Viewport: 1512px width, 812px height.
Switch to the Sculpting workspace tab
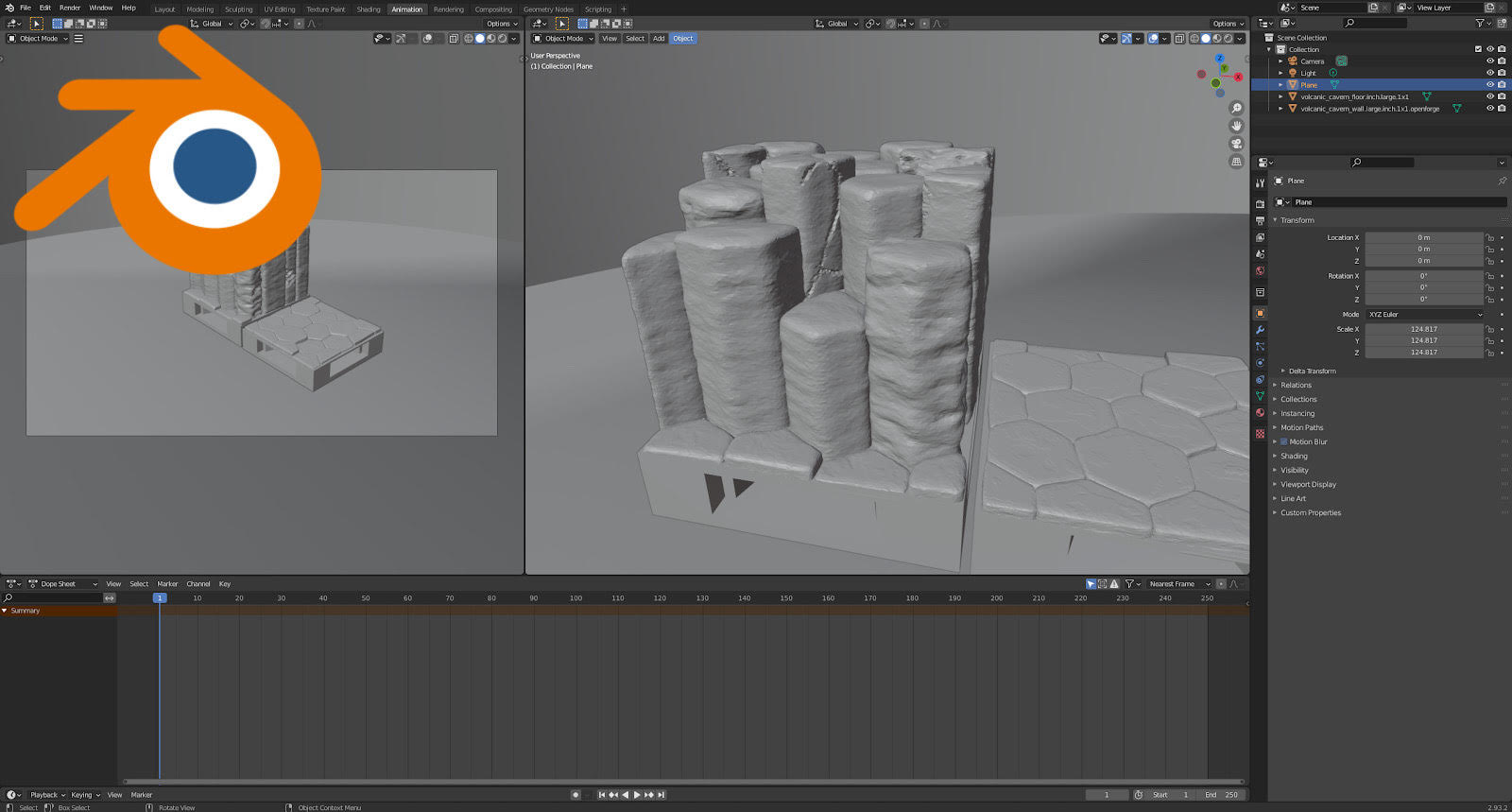click(x=238, y=9)
